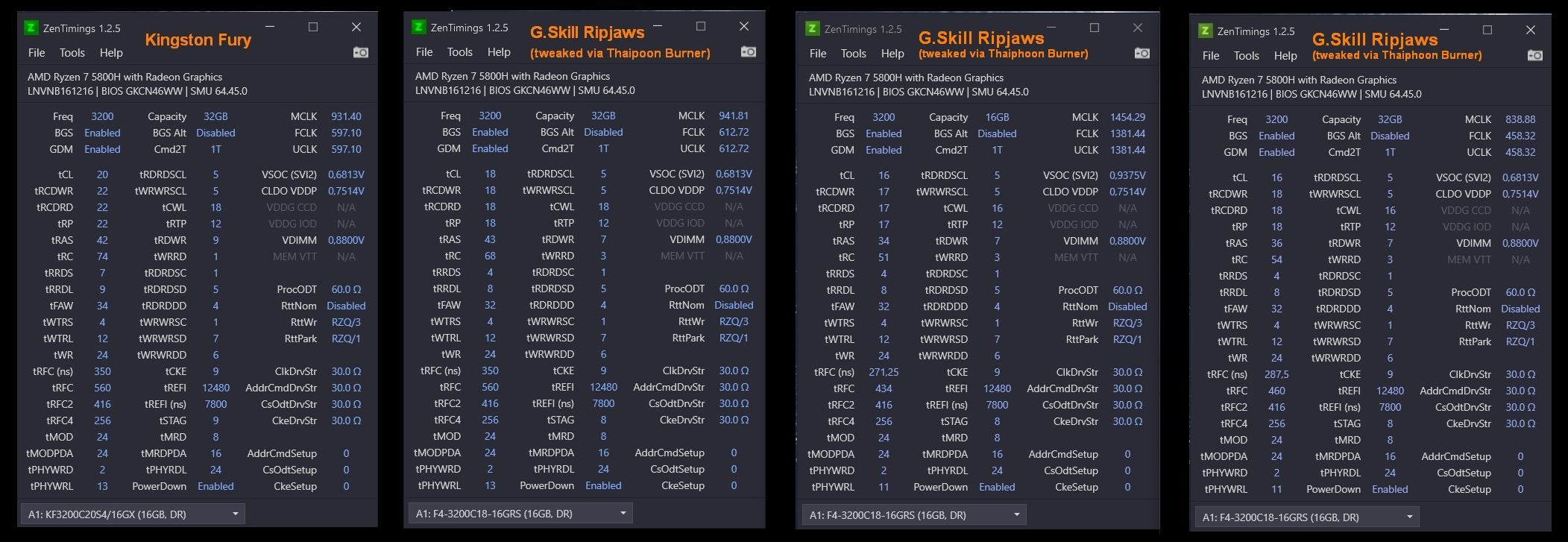Open the Tools menu in the Kingston Fury window
This screenshot has width=1568, height=542.
point(72,53)
